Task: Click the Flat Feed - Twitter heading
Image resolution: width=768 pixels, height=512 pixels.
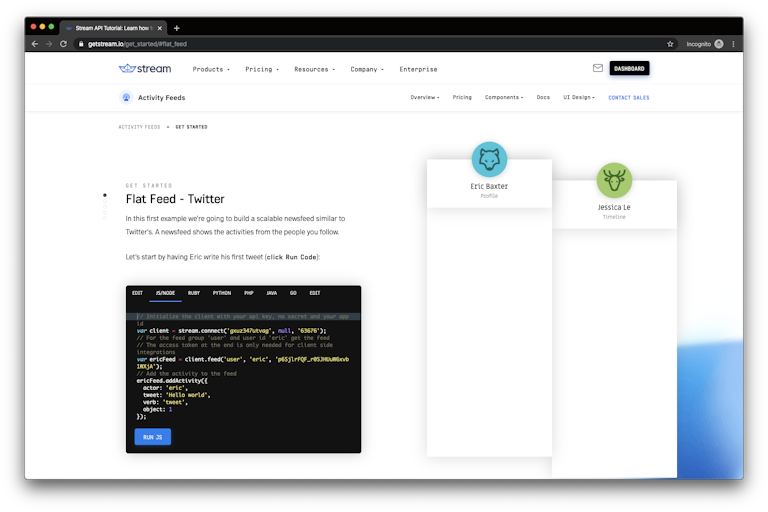Action: 175,199
